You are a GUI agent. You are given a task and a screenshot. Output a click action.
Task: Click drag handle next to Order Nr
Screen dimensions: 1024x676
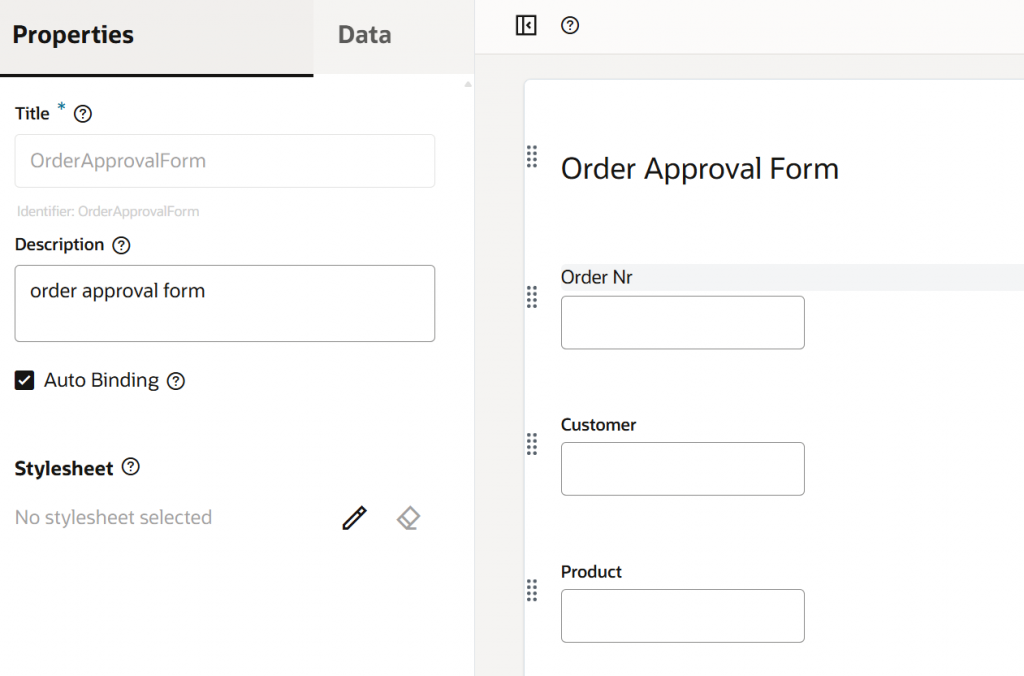[x=532, y=297]
